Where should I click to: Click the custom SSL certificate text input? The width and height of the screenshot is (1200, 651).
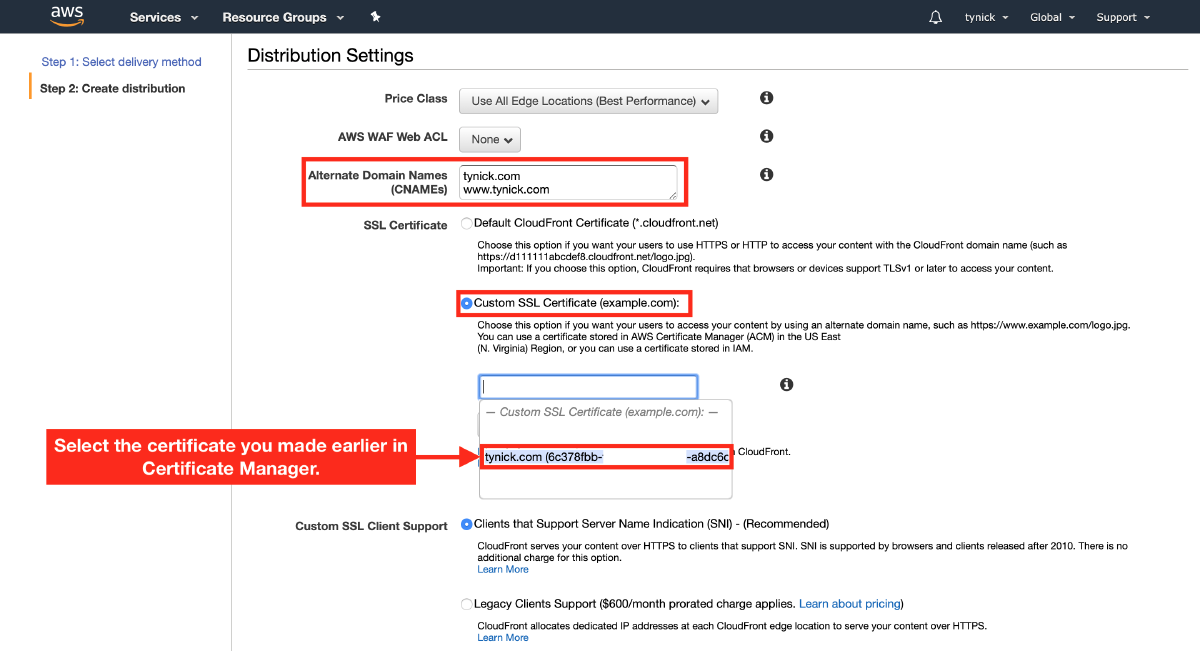(588, 387)
